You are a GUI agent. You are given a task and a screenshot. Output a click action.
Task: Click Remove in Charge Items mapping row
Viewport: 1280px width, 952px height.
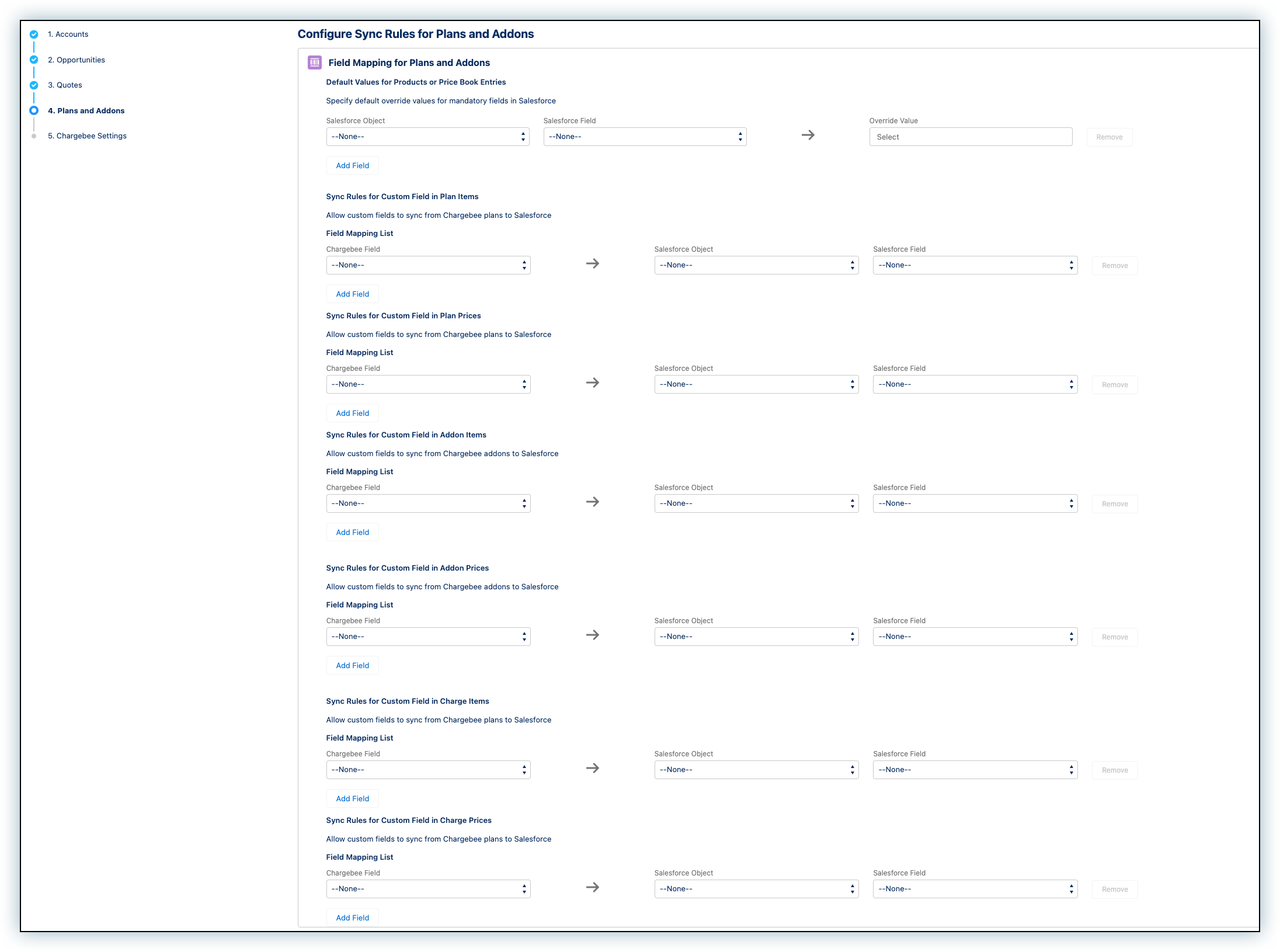coord(1115,770)
